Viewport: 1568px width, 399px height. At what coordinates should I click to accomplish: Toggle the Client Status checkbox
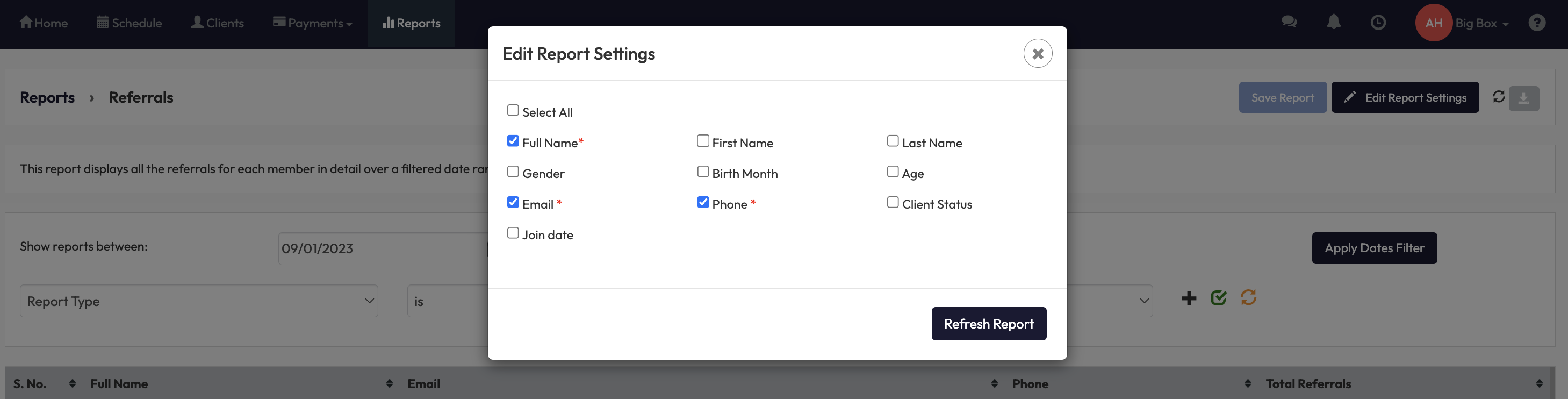pyautogui.click(x=893, y=202)
